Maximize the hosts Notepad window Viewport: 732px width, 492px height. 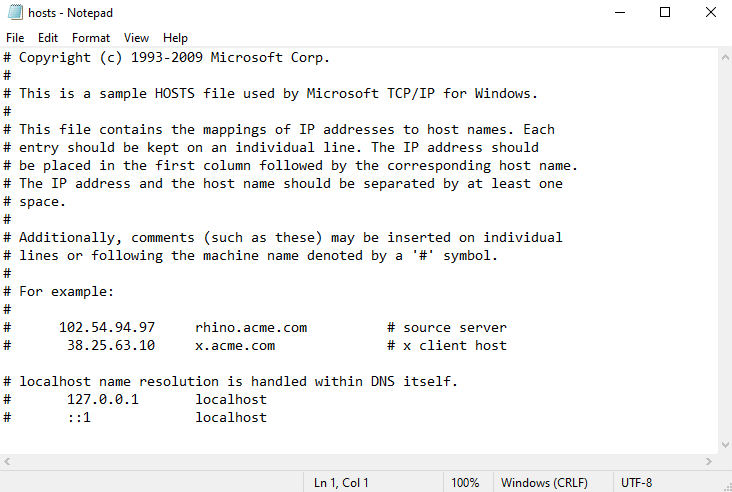tap(665, 13)
